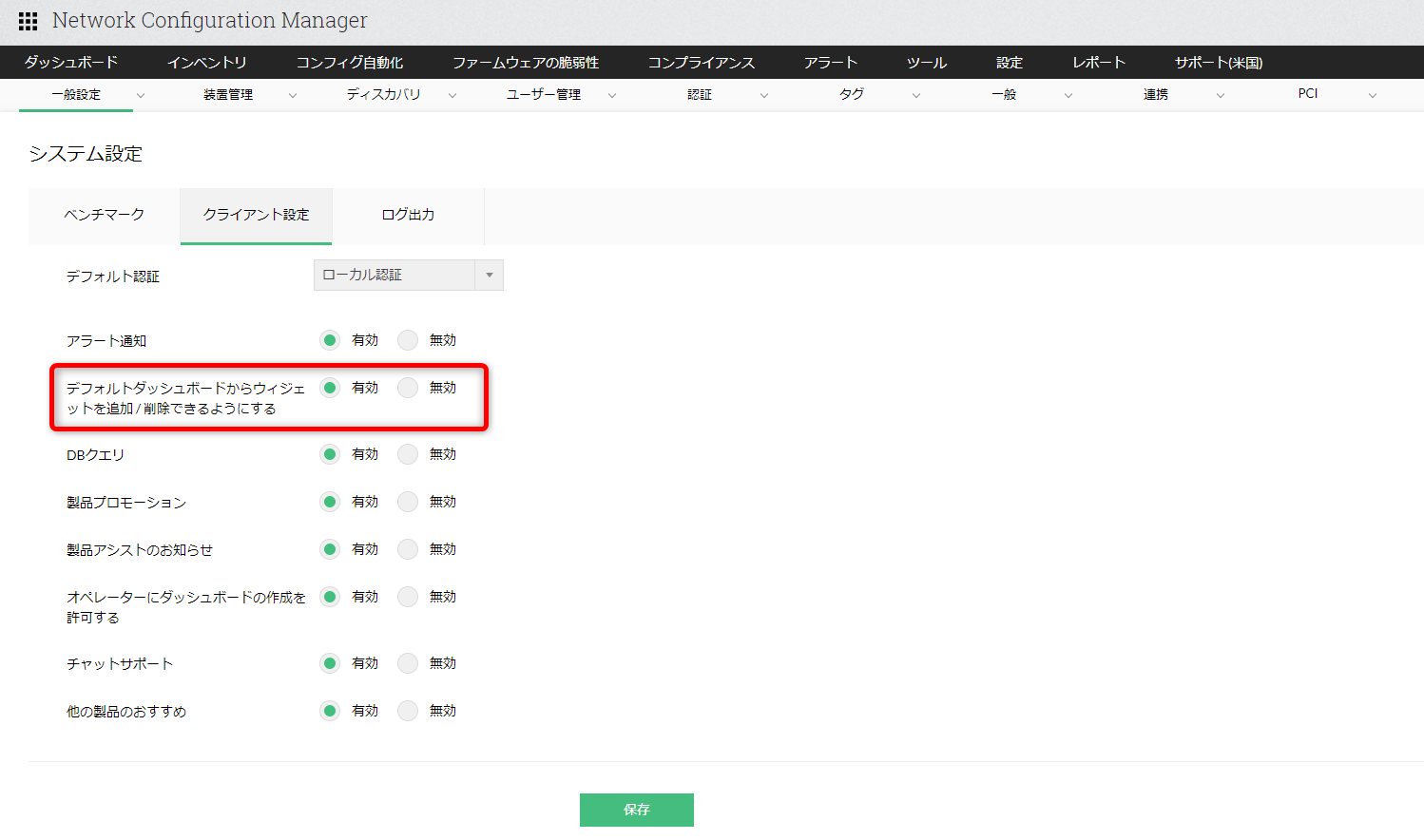
Task: Click the DBクエリ label
Action: coord(95,455)
